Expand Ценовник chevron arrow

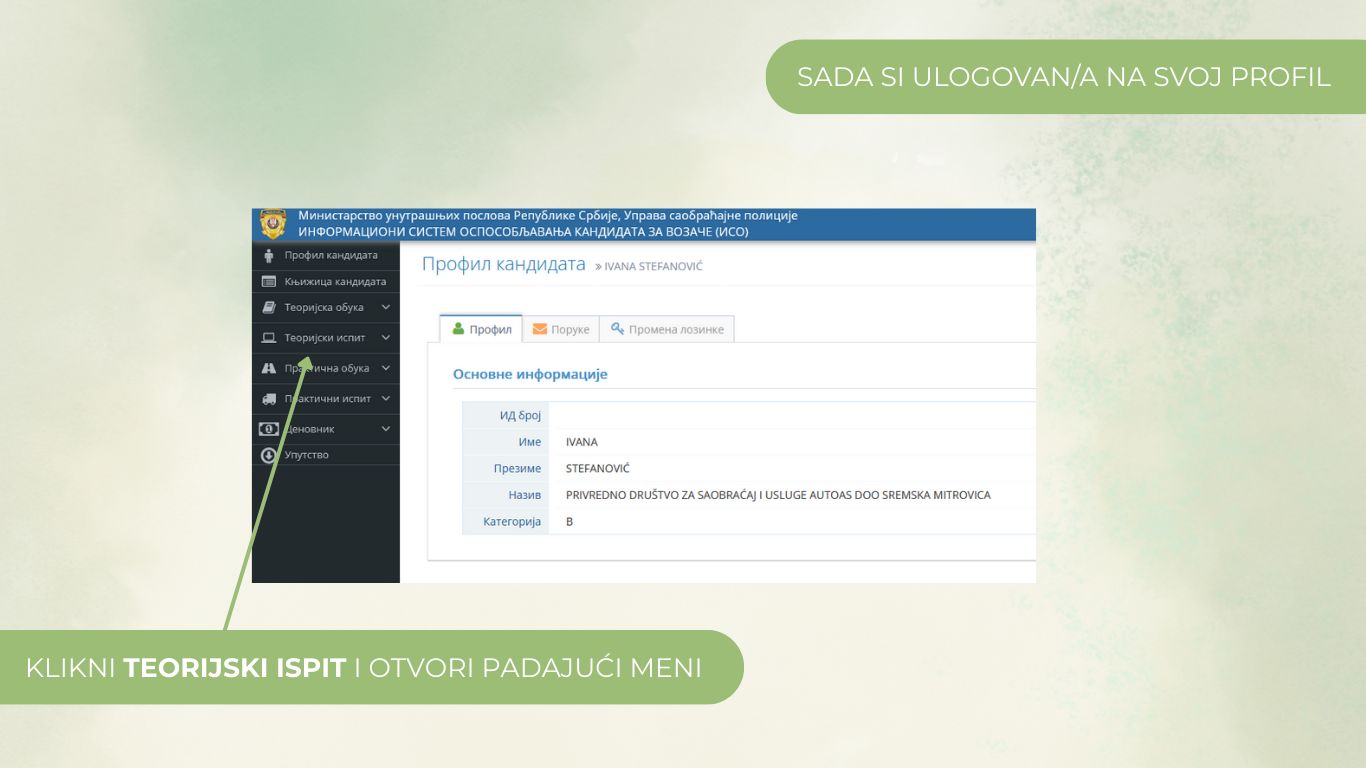(x=386, y=429)
